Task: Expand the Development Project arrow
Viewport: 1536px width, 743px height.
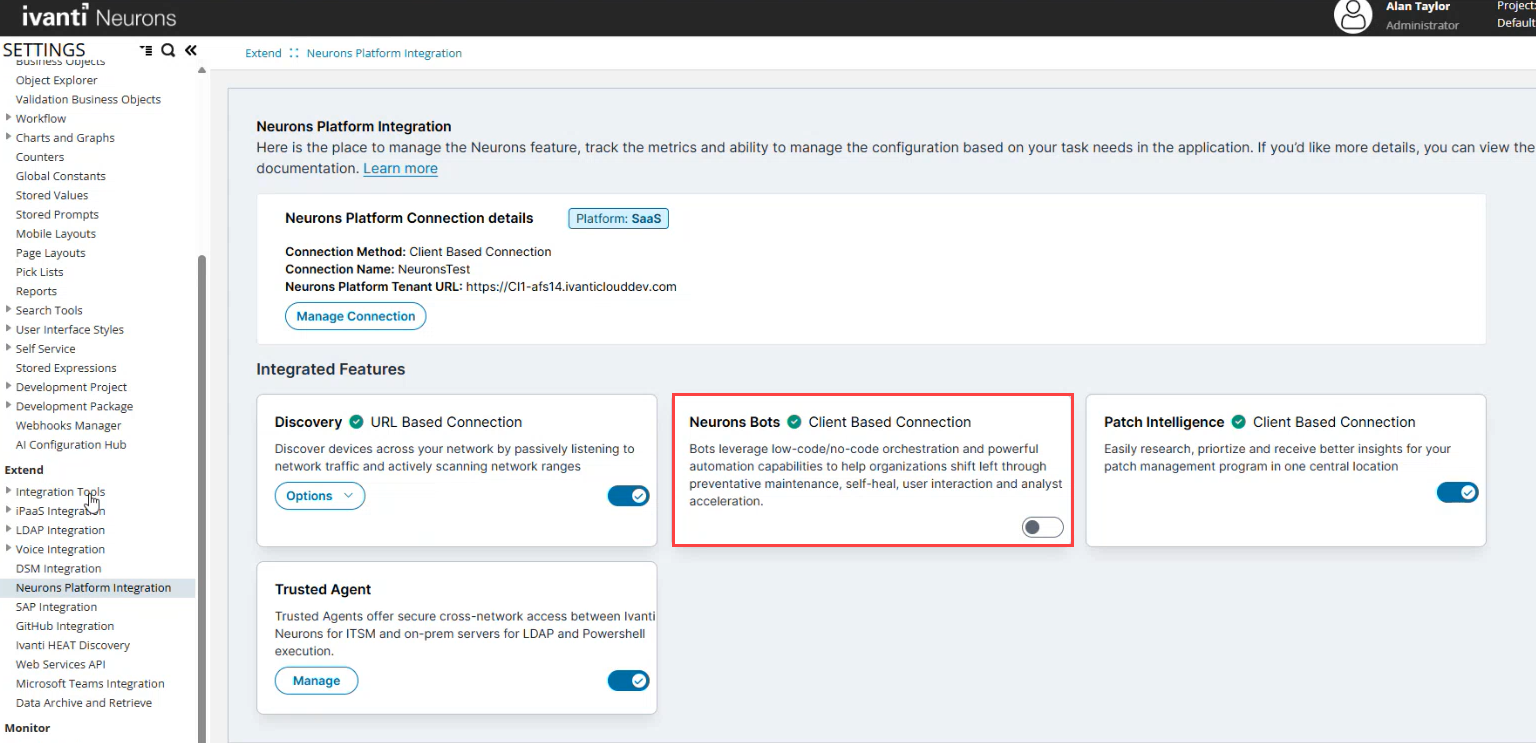Action: click(9, 387)
